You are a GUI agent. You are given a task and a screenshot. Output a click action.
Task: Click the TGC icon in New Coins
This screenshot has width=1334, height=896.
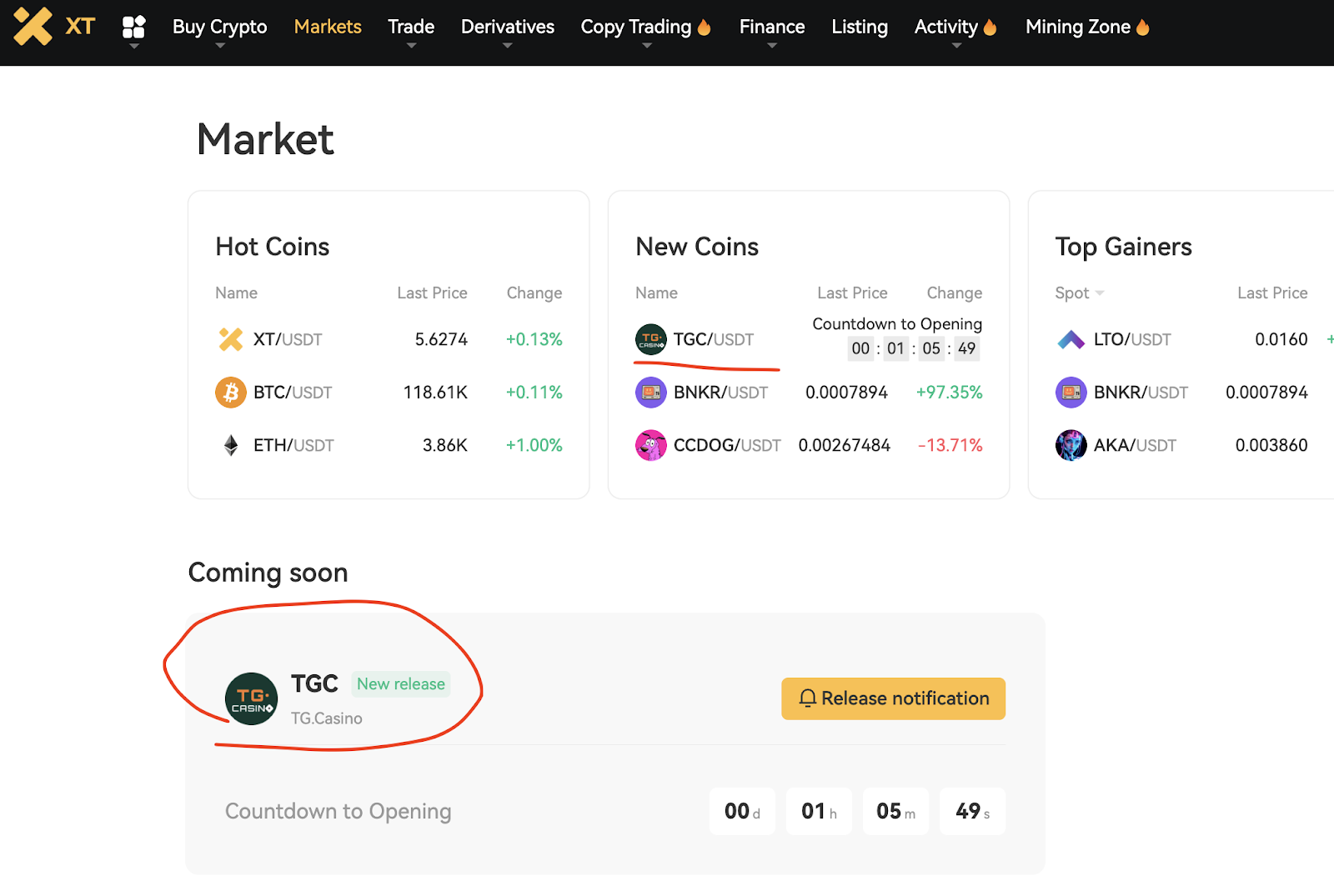(x=651, y=339)
